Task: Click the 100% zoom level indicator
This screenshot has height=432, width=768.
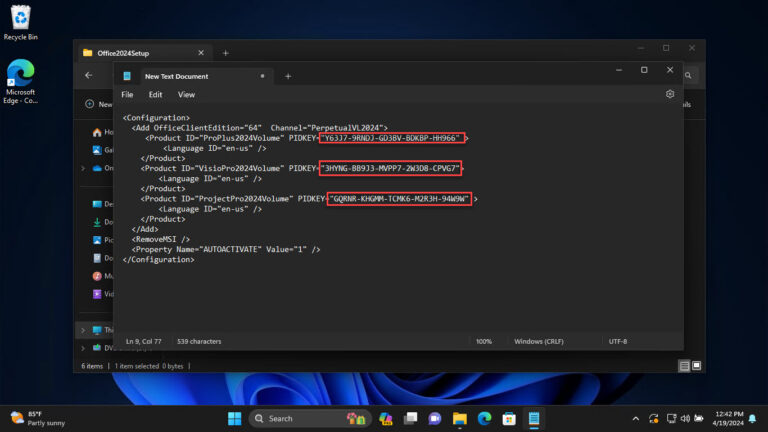Action: [483, 341]
